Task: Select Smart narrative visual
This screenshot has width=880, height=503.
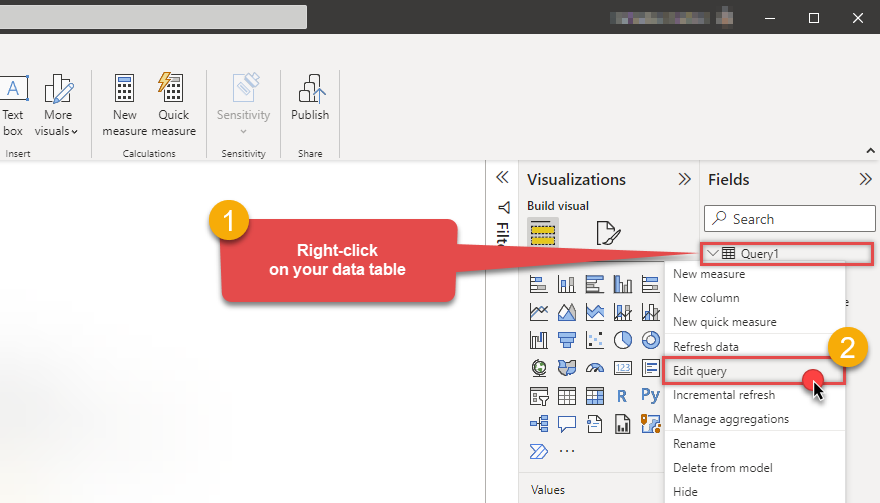Action: click(x=595, y=424)
